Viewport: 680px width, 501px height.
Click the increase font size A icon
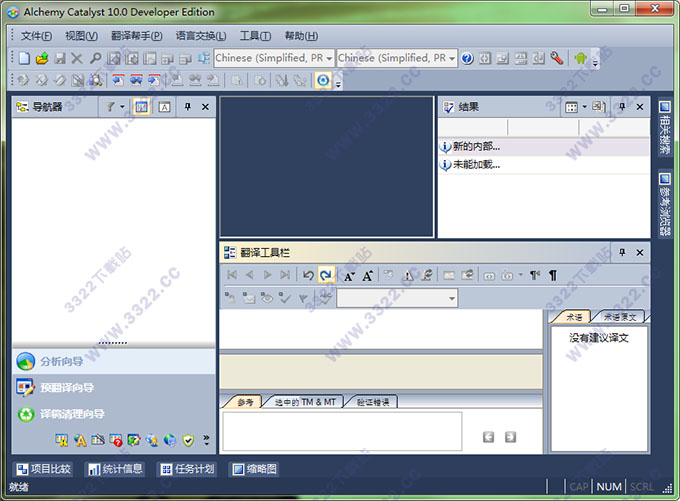[367, 275]
